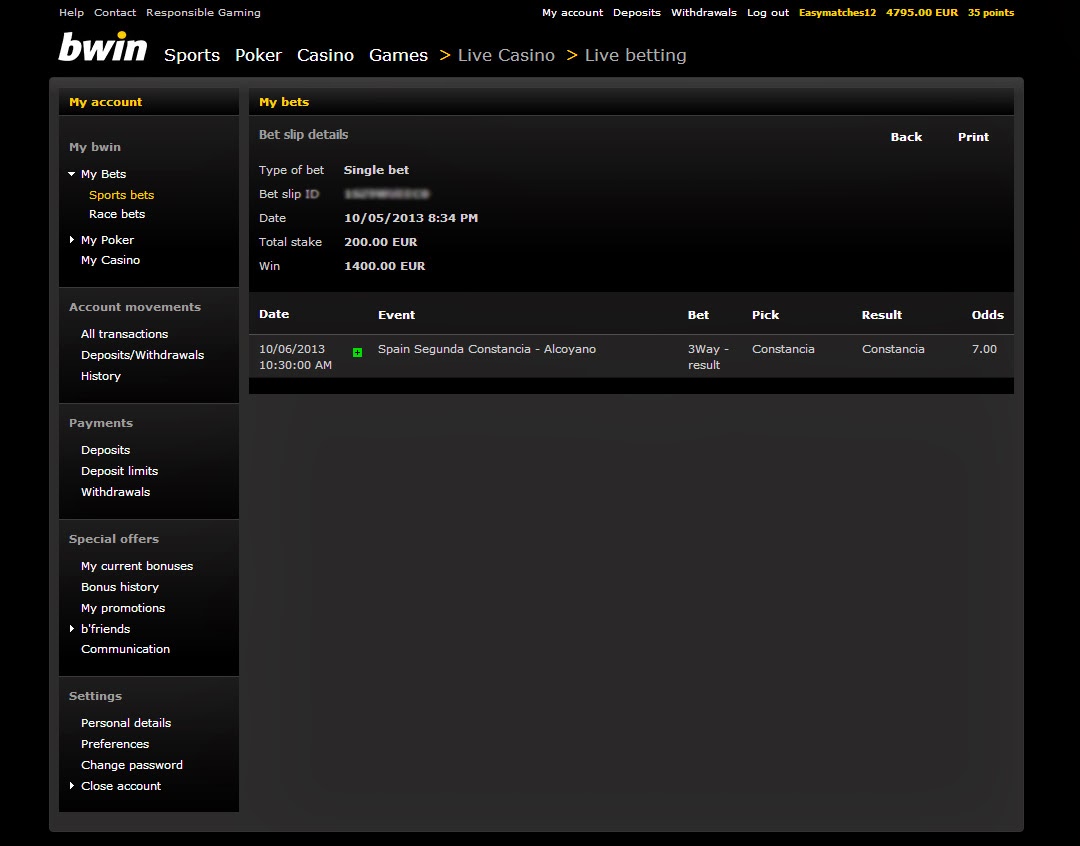Open Deposit limits settings
The width and height of the screenshot is (1080, 846).
point(120,471)
